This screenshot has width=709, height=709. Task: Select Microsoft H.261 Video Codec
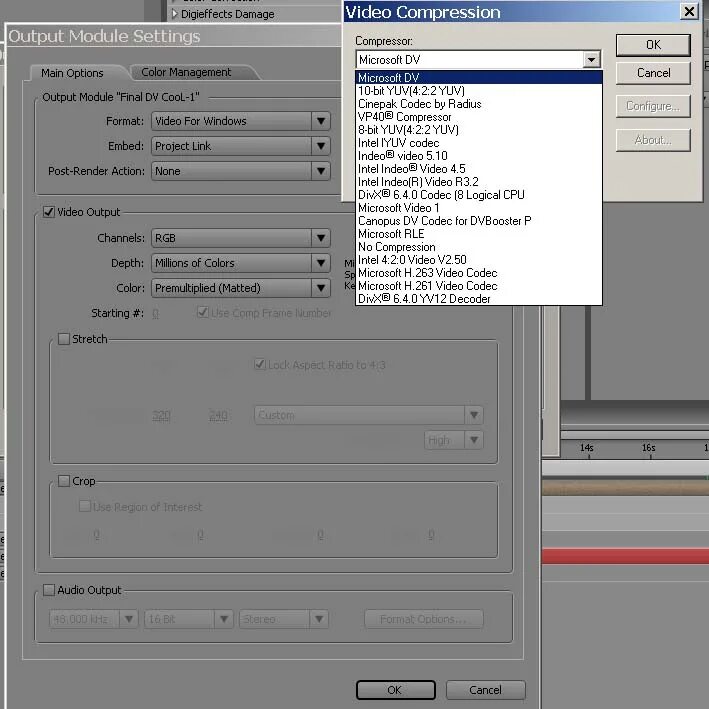479,286
